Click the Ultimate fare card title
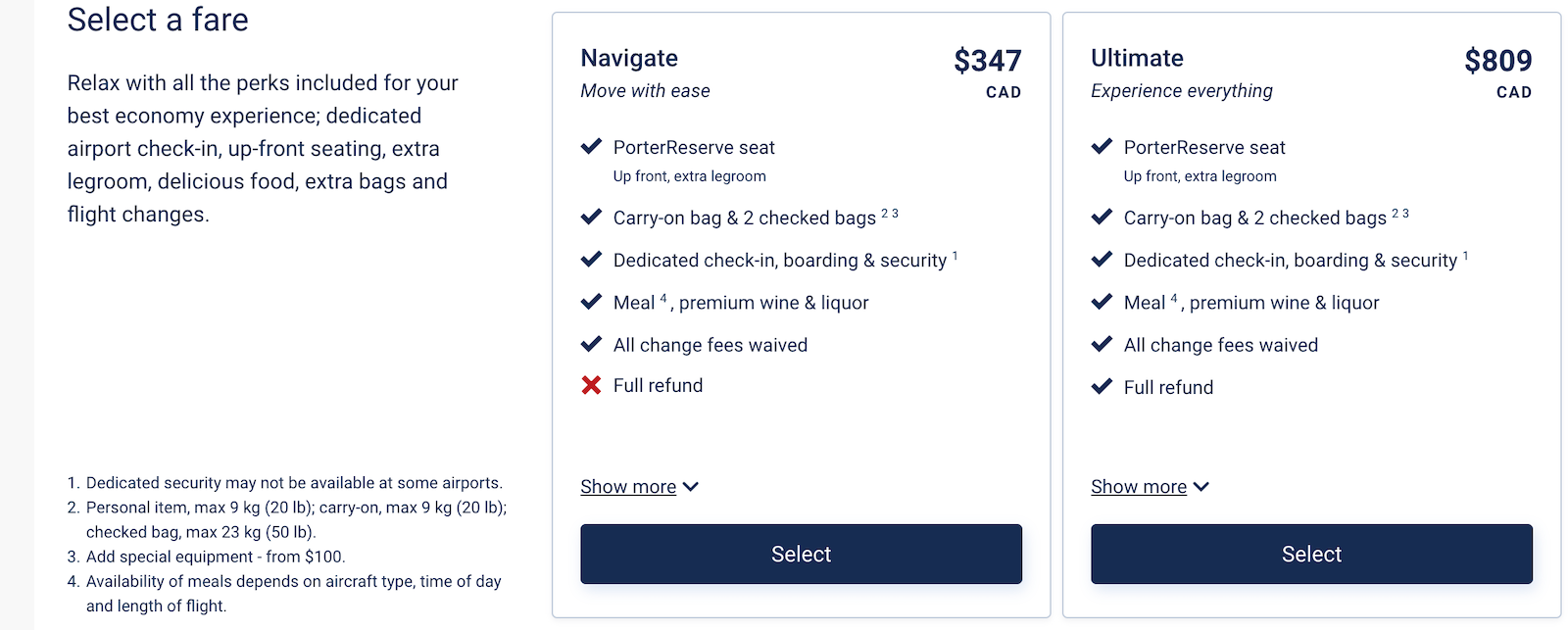This screenshot has height=630, width=1568. tap(1136, 58)
